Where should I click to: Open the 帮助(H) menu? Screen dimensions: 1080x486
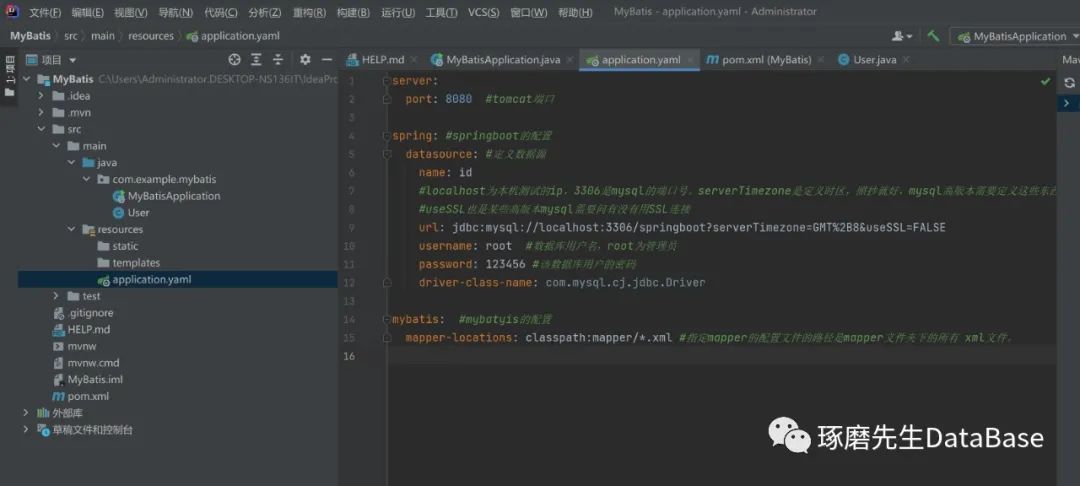click(575, 12)
